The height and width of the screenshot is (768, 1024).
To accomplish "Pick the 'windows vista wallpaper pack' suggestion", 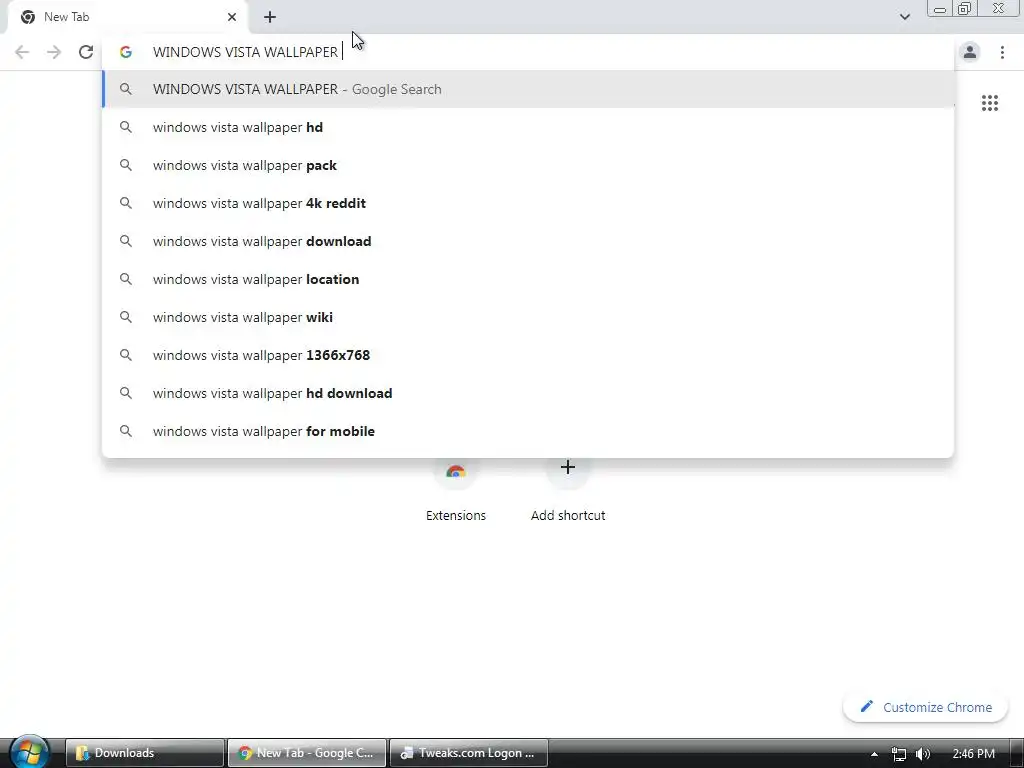I will coord(528,165).
